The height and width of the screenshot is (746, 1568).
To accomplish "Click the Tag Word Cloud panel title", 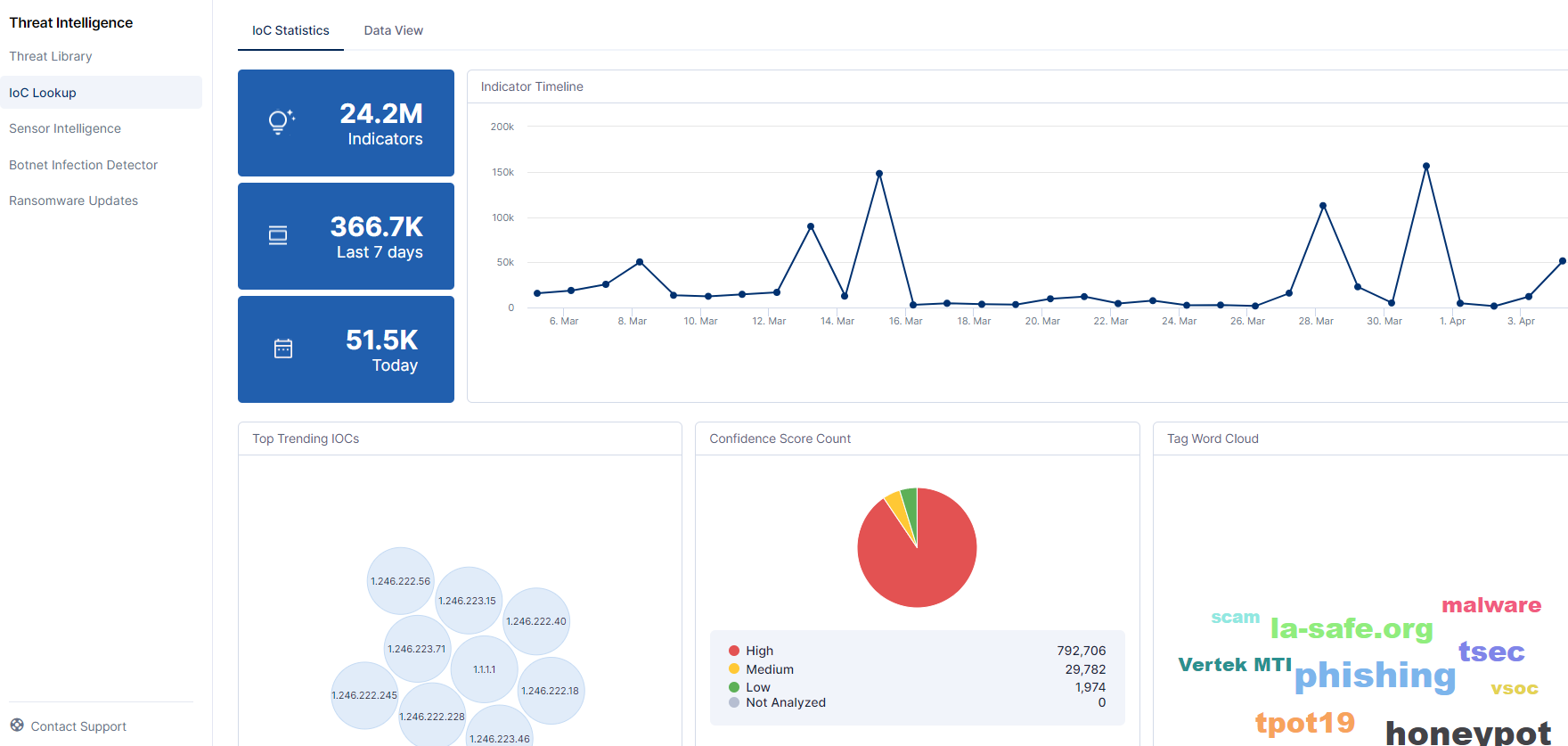I will (x=1213, y=439).
